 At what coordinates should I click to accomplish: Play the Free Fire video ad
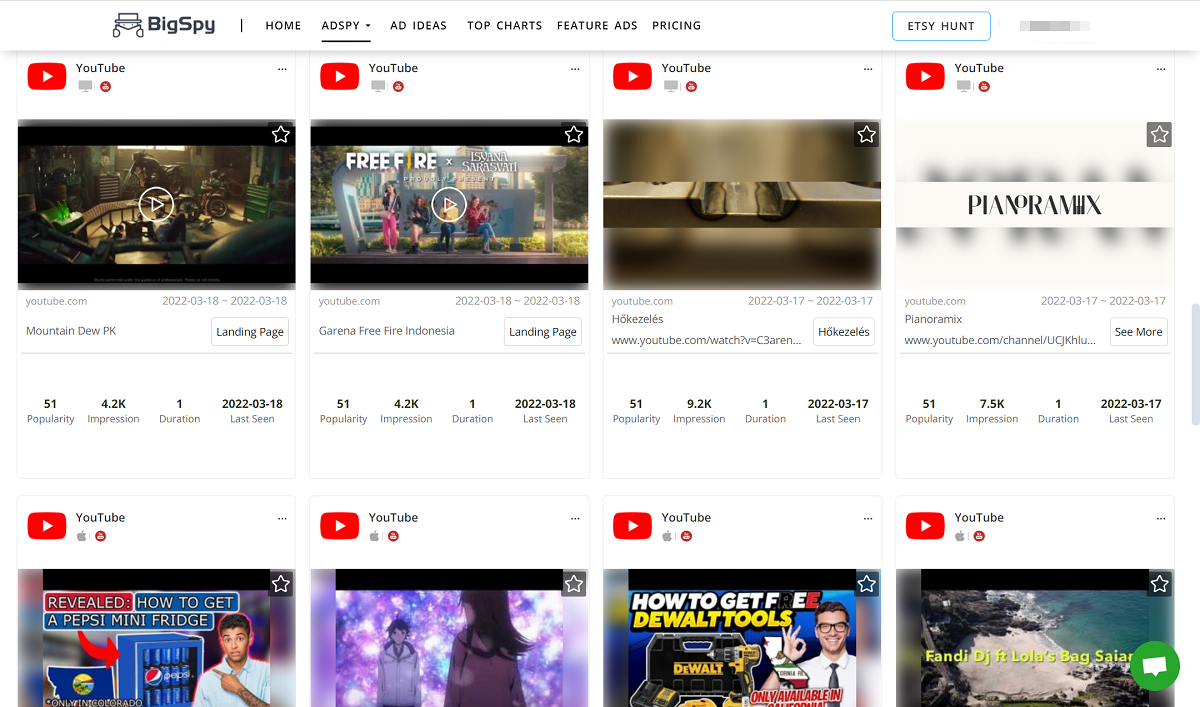coord(449,205)
